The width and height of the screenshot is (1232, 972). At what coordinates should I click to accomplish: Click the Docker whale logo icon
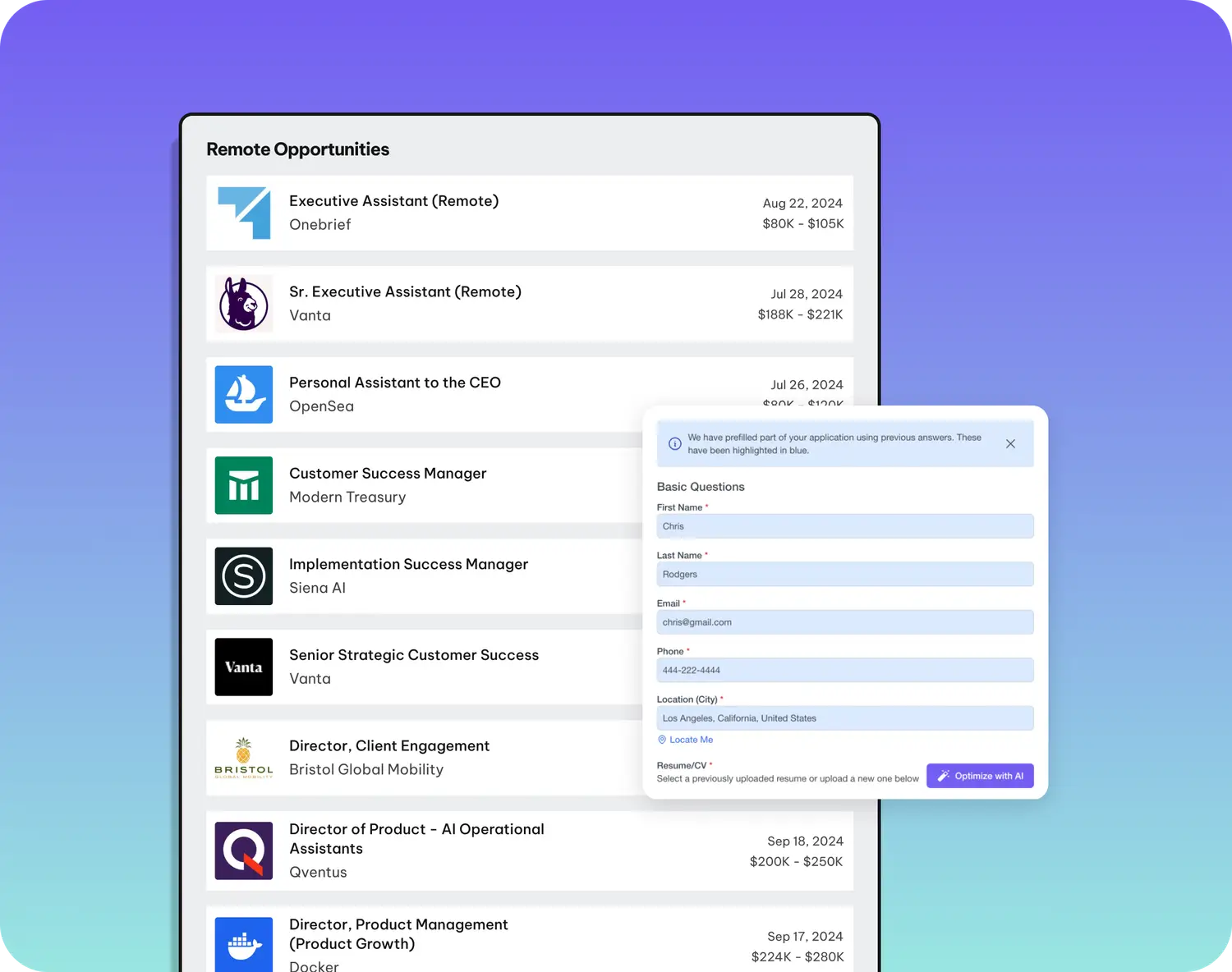244,946
